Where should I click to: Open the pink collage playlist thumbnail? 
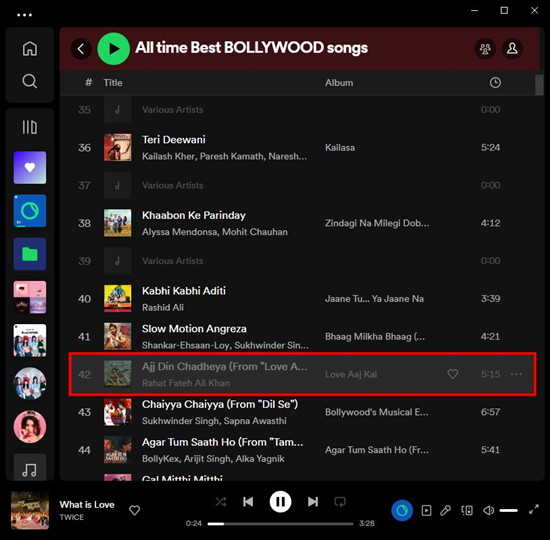[x=30, y=297]
